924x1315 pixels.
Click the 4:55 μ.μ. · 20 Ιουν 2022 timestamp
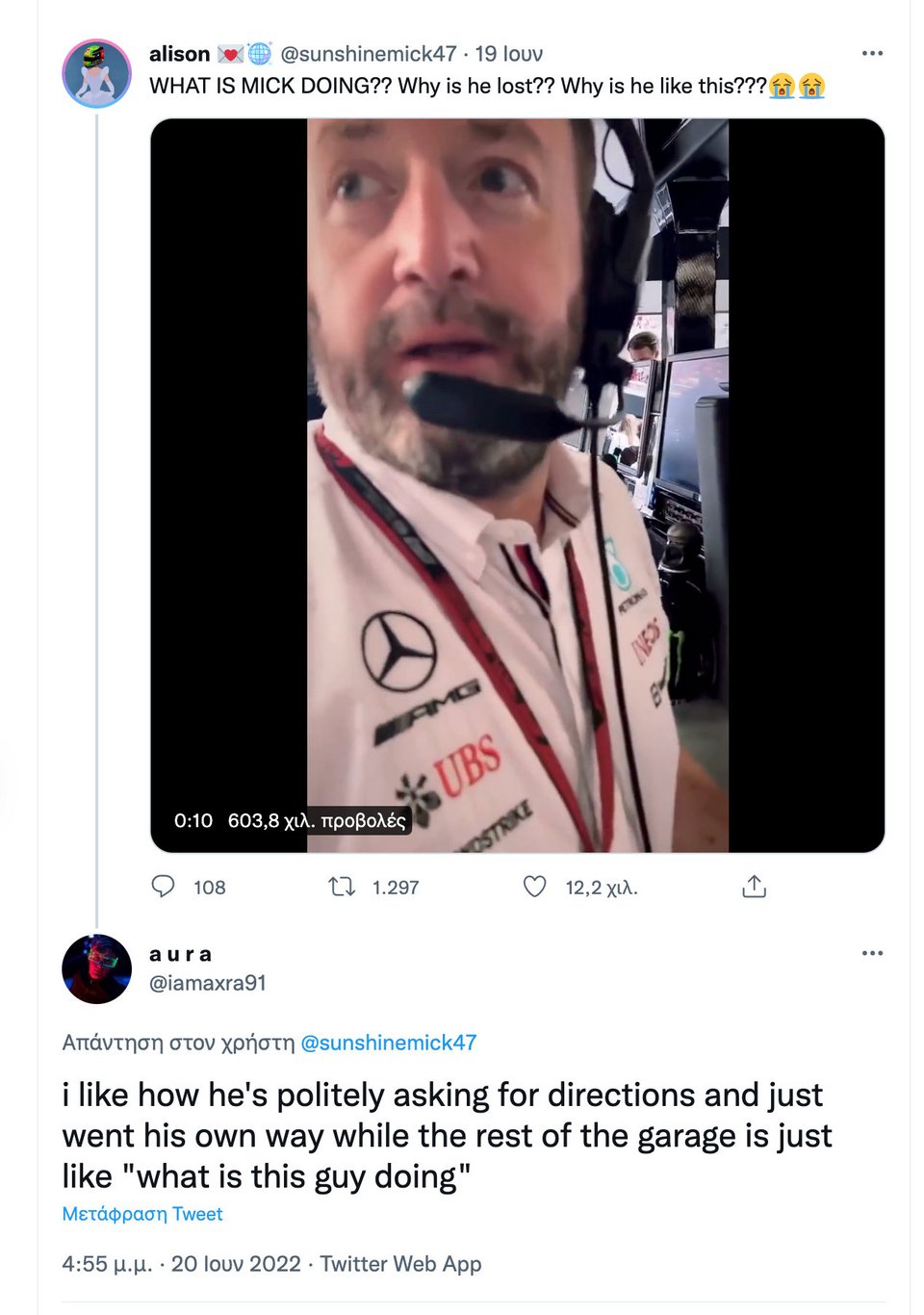(x=181, y=1264)
